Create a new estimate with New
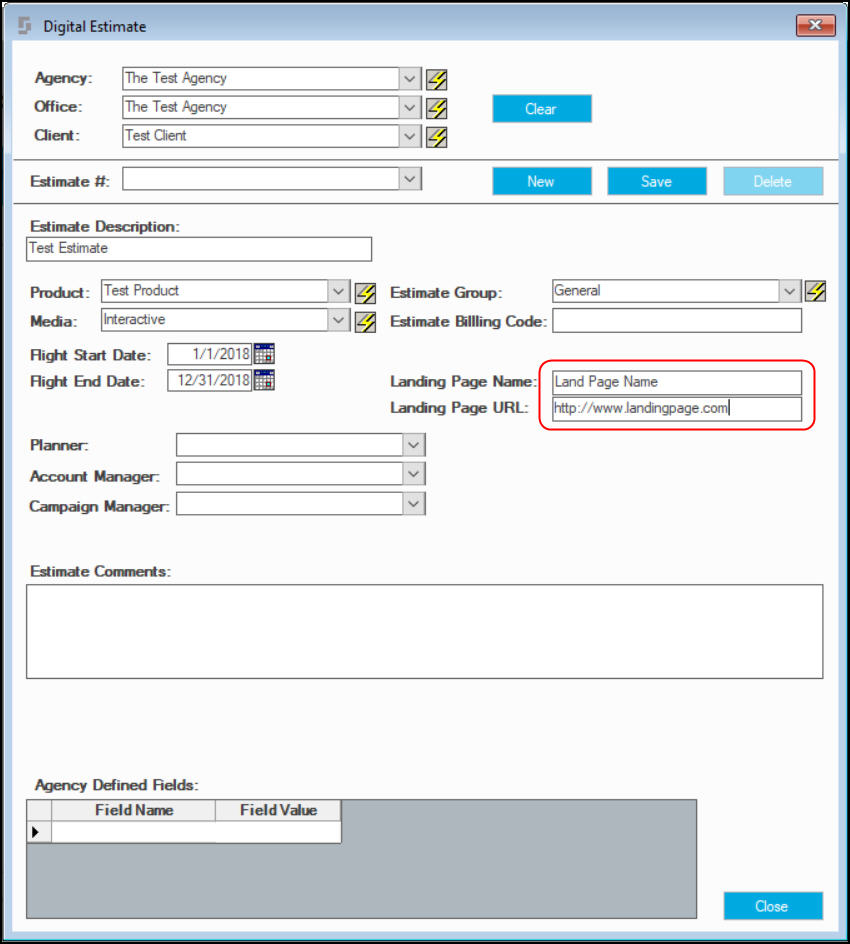The height and width of the screenshot is (944, 850). click(542, 181)
